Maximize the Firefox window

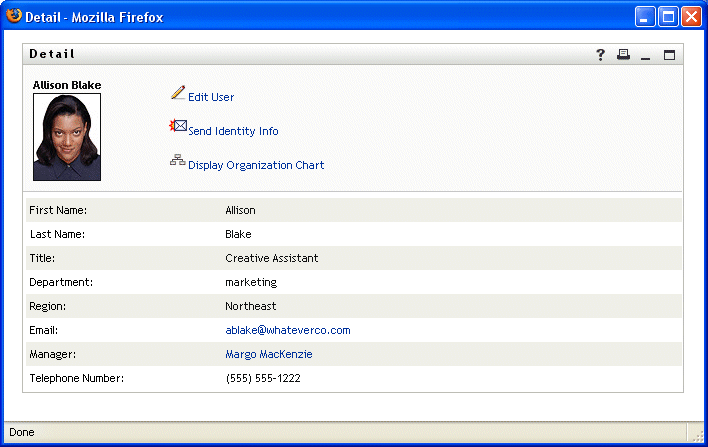pos(667,16)
